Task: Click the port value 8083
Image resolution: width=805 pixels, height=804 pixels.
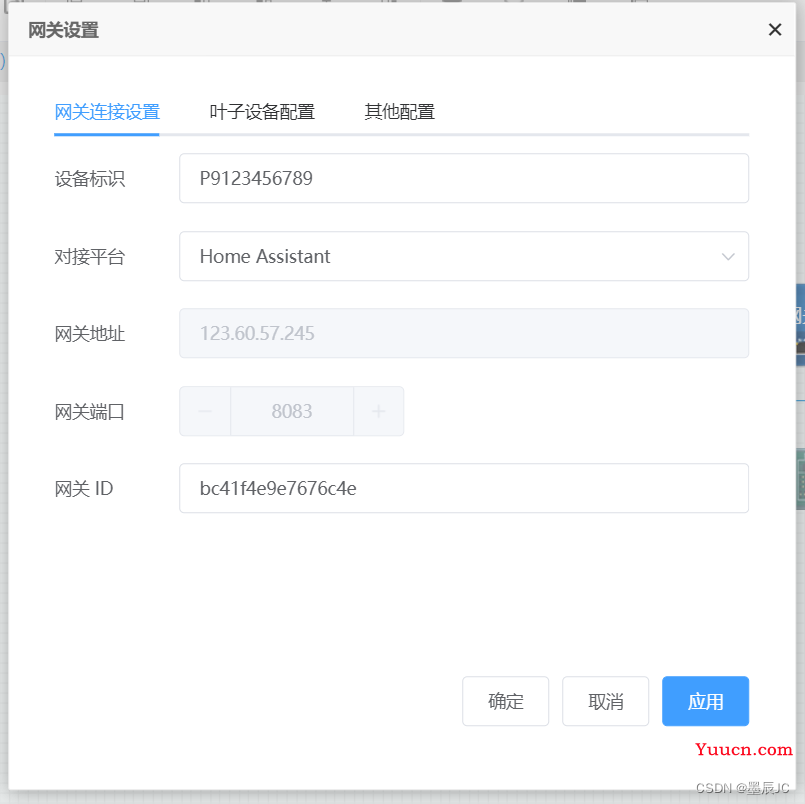Action: click(292, 411)
